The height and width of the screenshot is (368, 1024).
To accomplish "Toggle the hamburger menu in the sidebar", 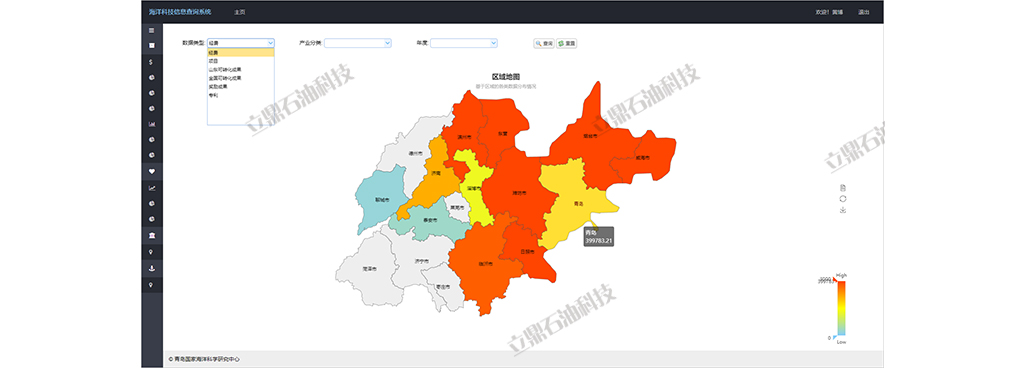I will (152, 30).
